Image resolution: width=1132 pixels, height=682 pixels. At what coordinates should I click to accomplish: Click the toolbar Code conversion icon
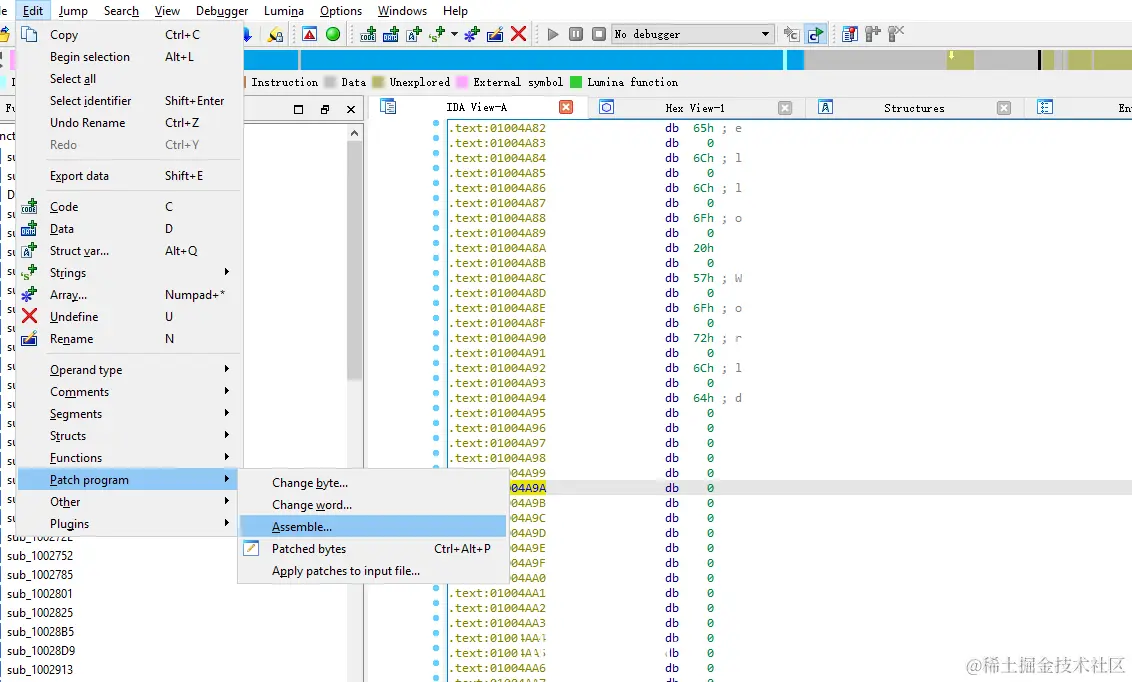pos(367,34)
